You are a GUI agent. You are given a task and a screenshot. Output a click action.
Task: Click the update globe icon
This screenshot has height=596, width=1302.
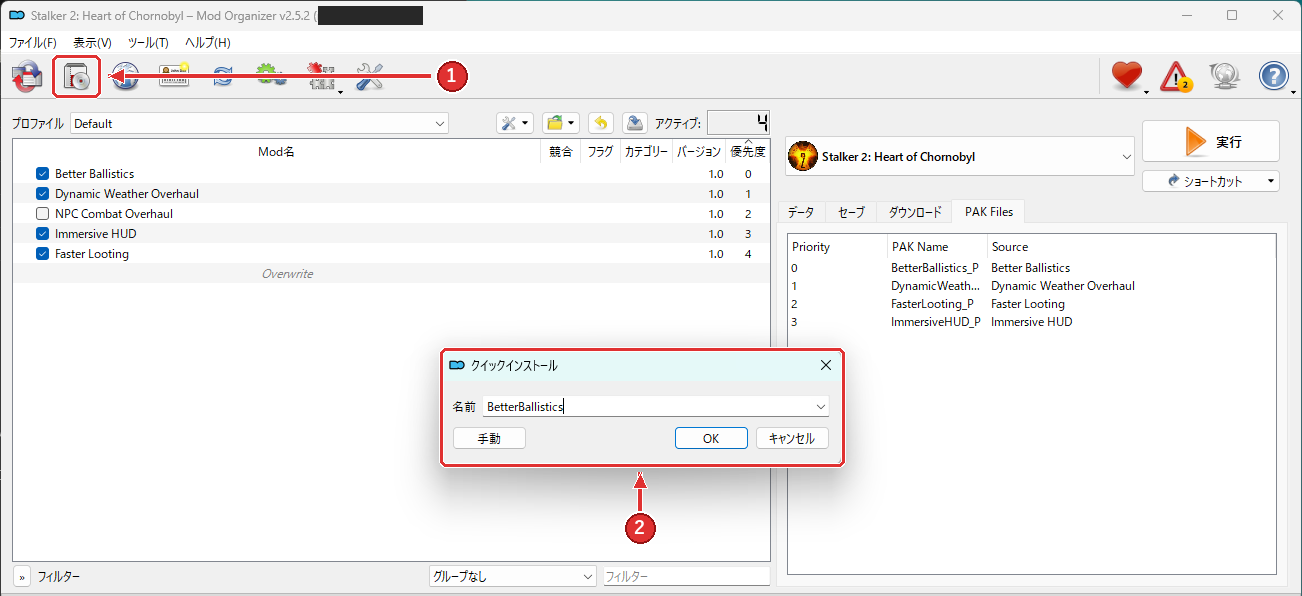(x=1225, y=77)
